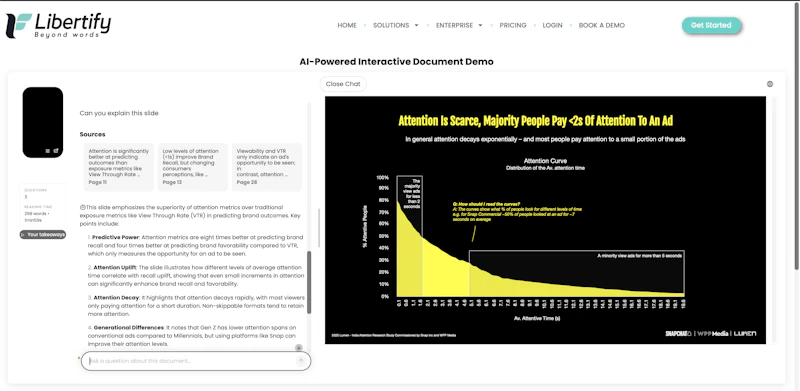Click 'A minority view ads' annotation
This screenshot has height=391, width=800.
[x=639, y=256]
